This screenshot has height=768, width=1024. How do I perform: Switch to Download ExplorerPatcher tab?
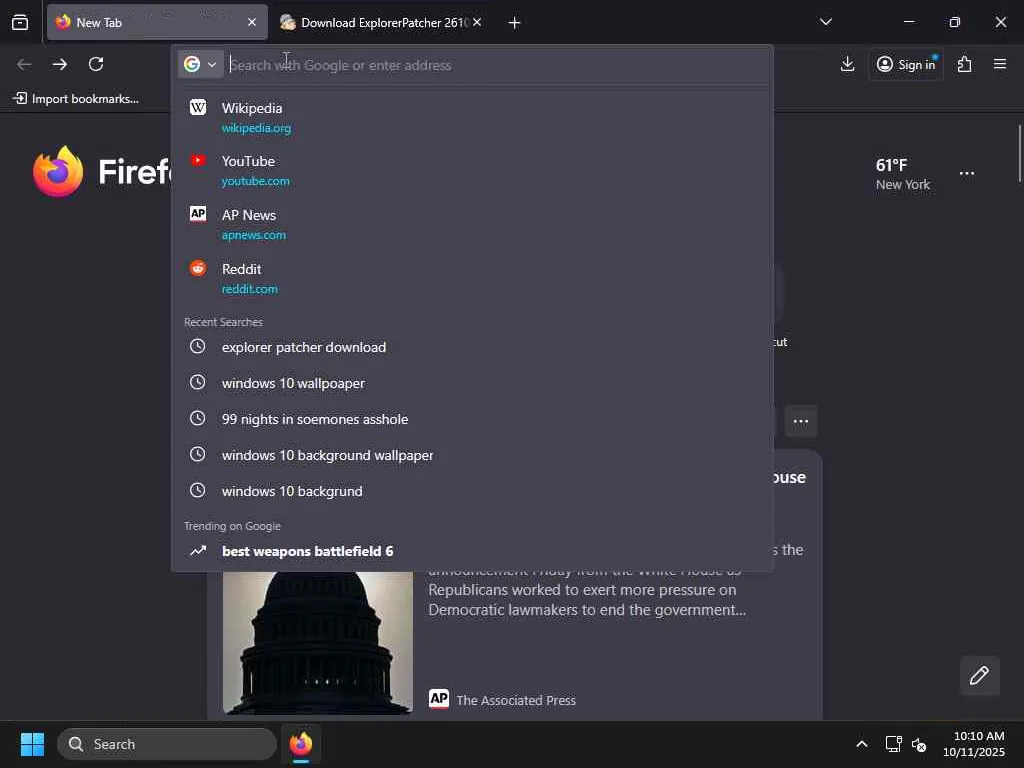point(382,22)
